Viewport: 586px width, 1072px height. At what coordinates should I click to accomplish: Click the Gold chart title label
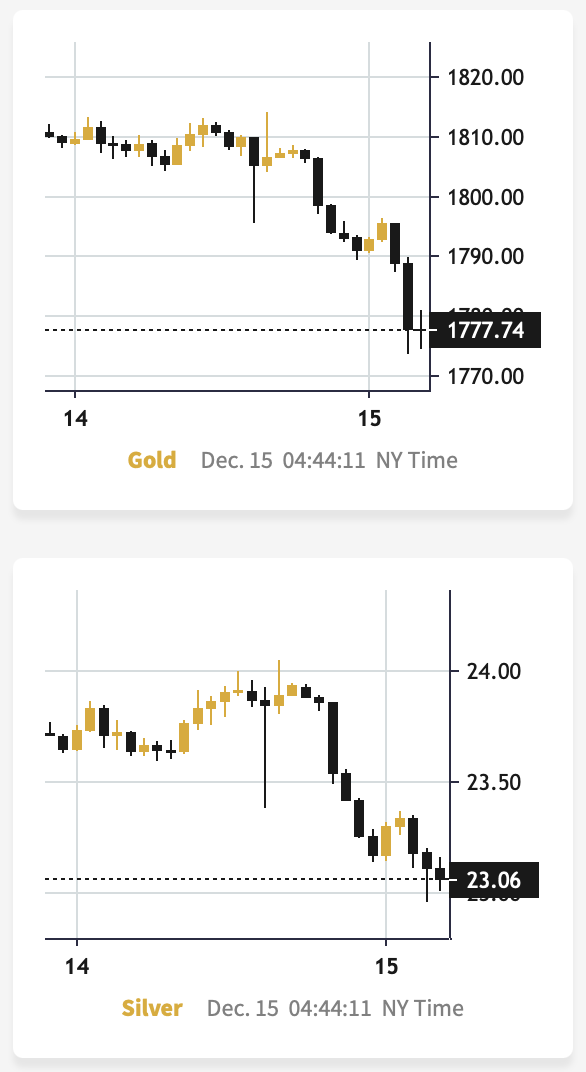tap(152, 460)
